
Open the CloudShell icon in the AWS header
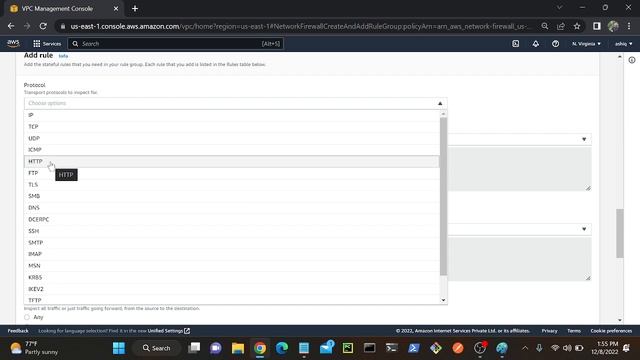click(x=516, y=44)
